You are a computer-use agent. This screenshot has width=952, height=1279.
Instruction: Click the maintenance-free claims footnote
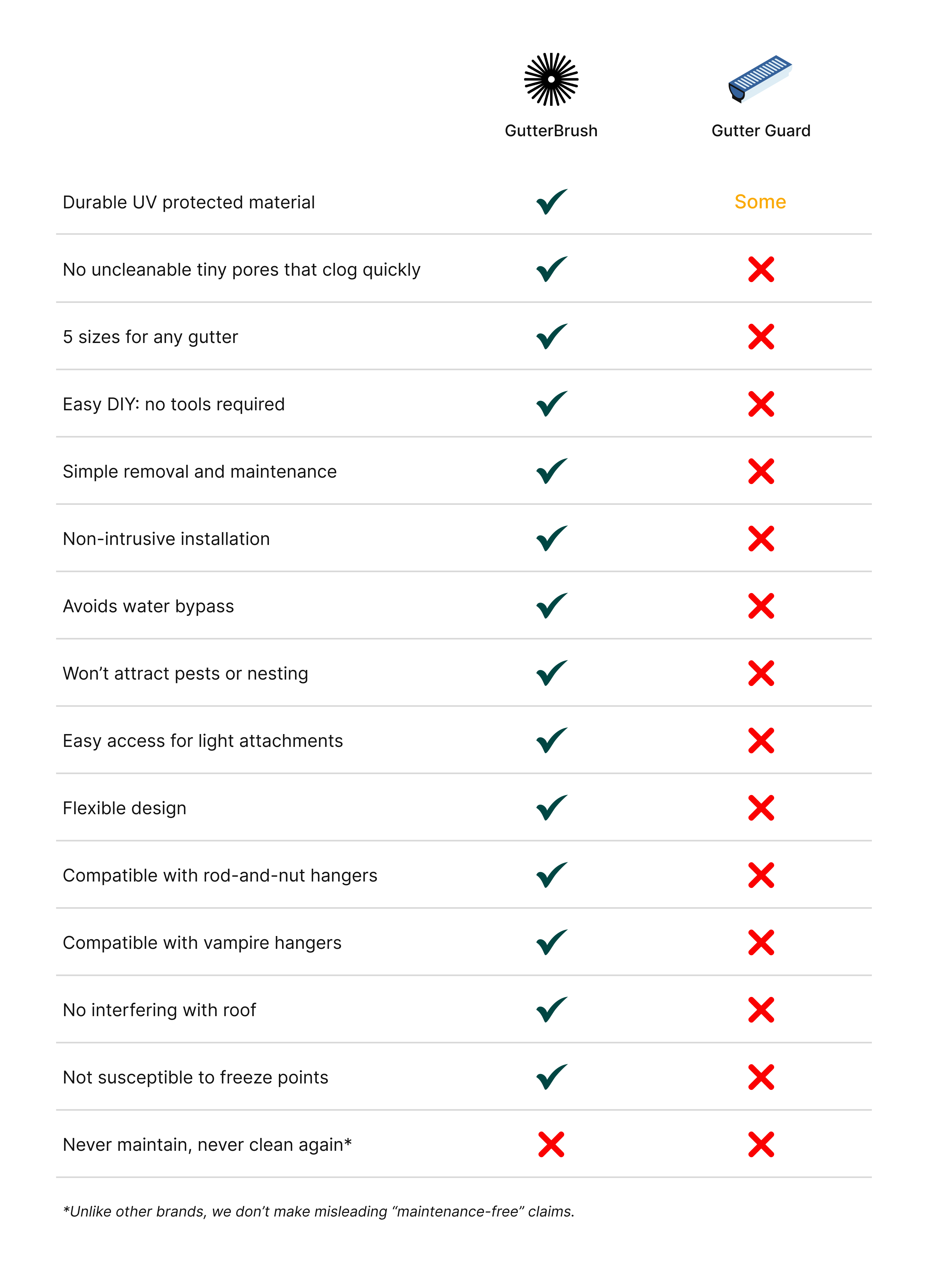click(318, 1212)
